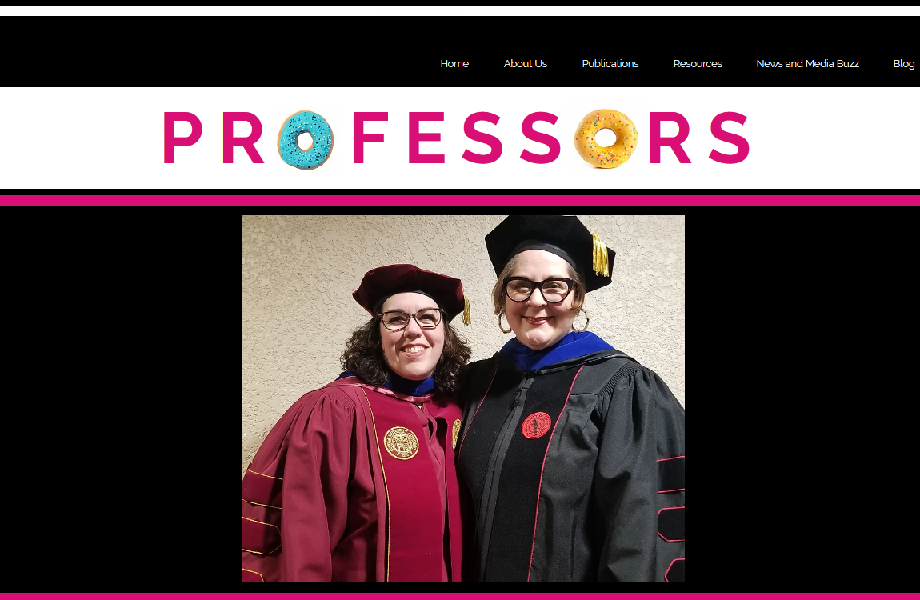
Task: Click the maroon velvet cap
Action: point(410,290)
